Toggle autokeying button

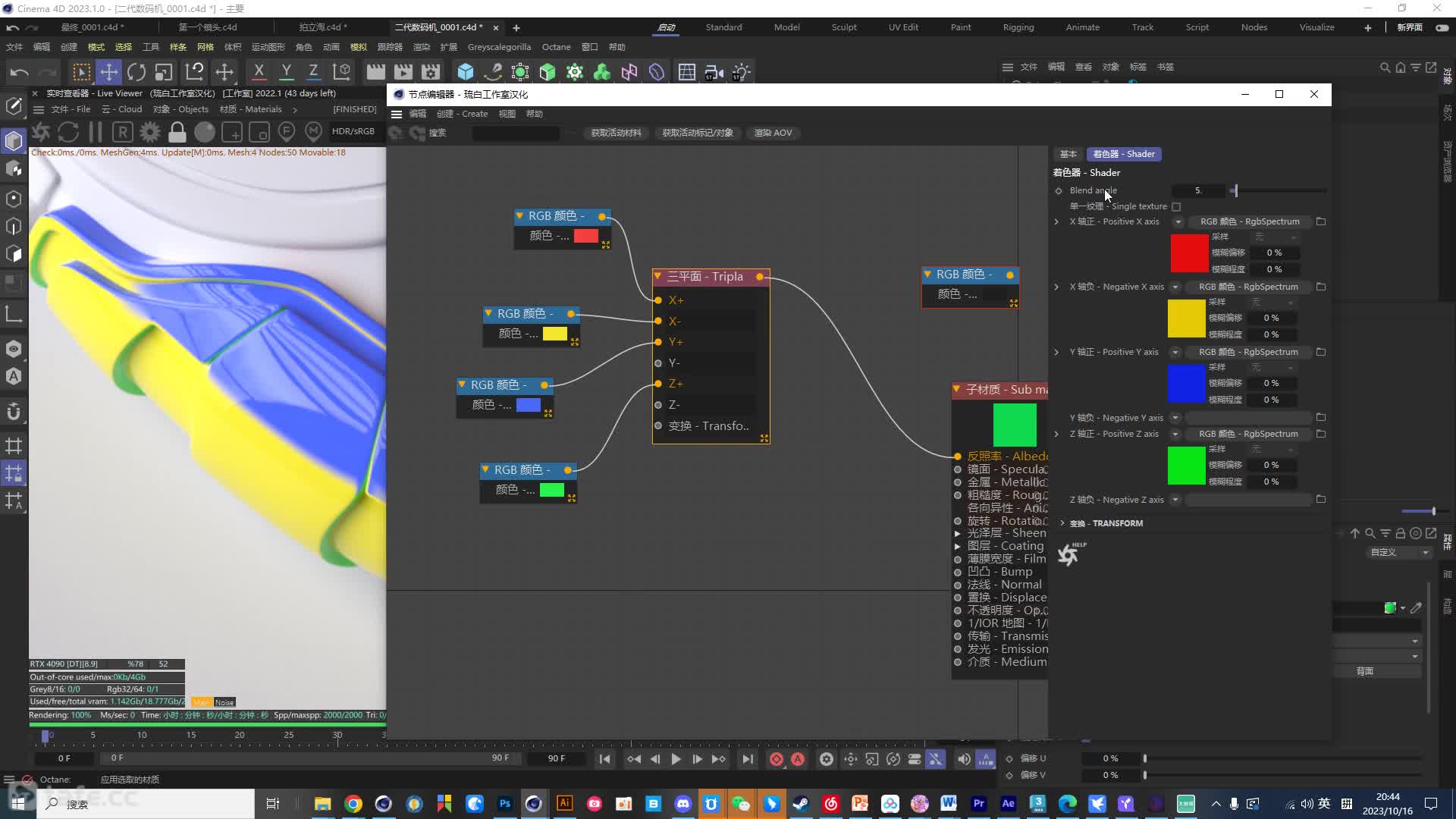(x=798, y=759)
